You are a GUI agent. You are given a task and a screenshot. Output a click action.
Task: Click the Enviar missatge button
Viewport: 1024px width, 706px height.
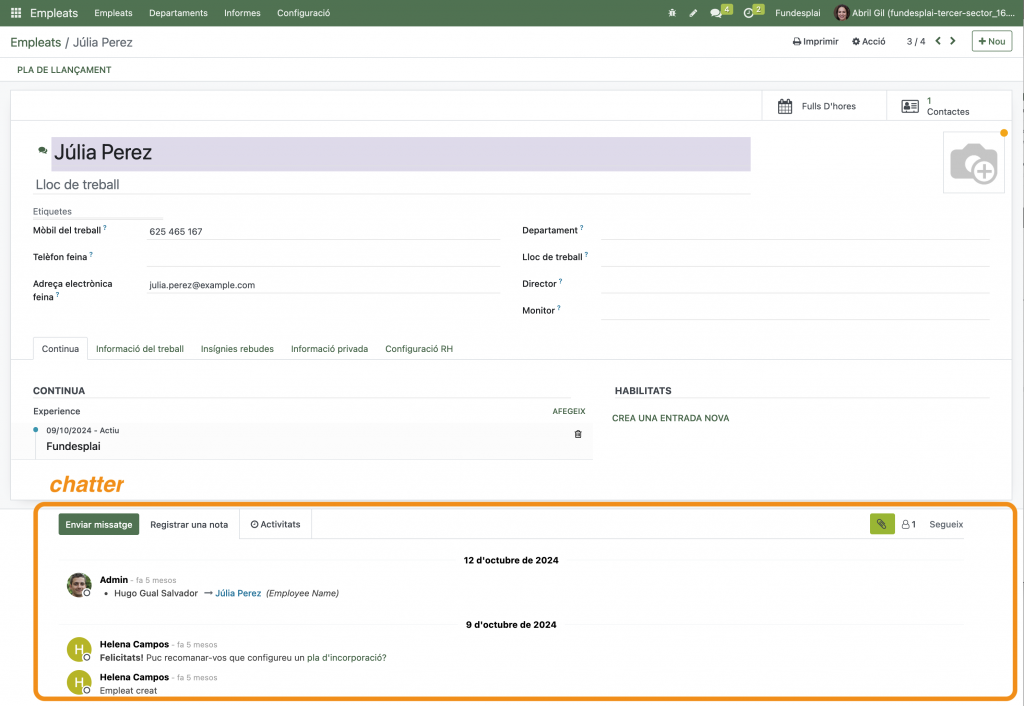(98, 524)
